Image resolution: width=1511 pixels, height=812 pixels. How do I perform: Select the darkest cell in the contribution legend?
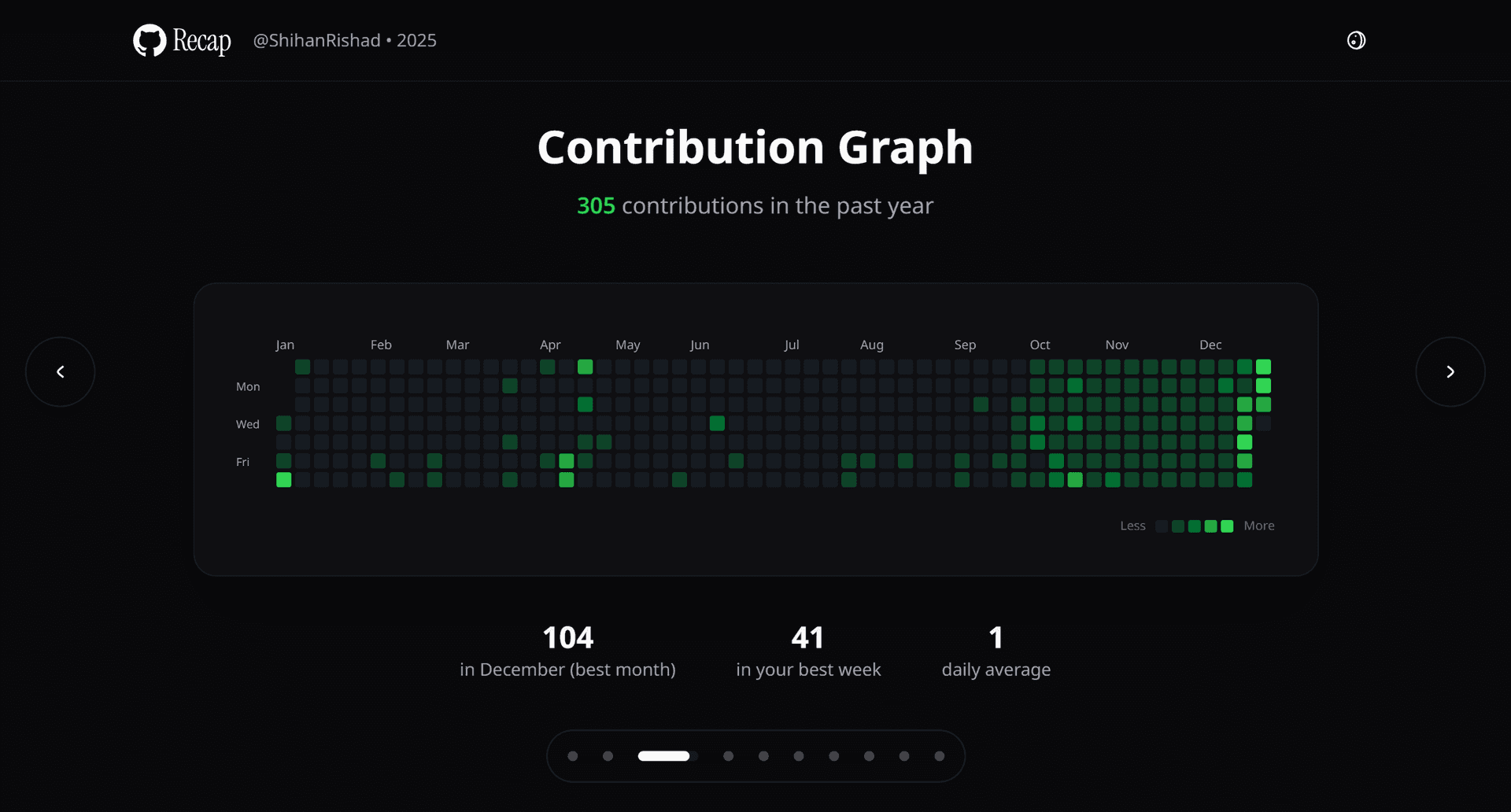tap(1162, 526)
